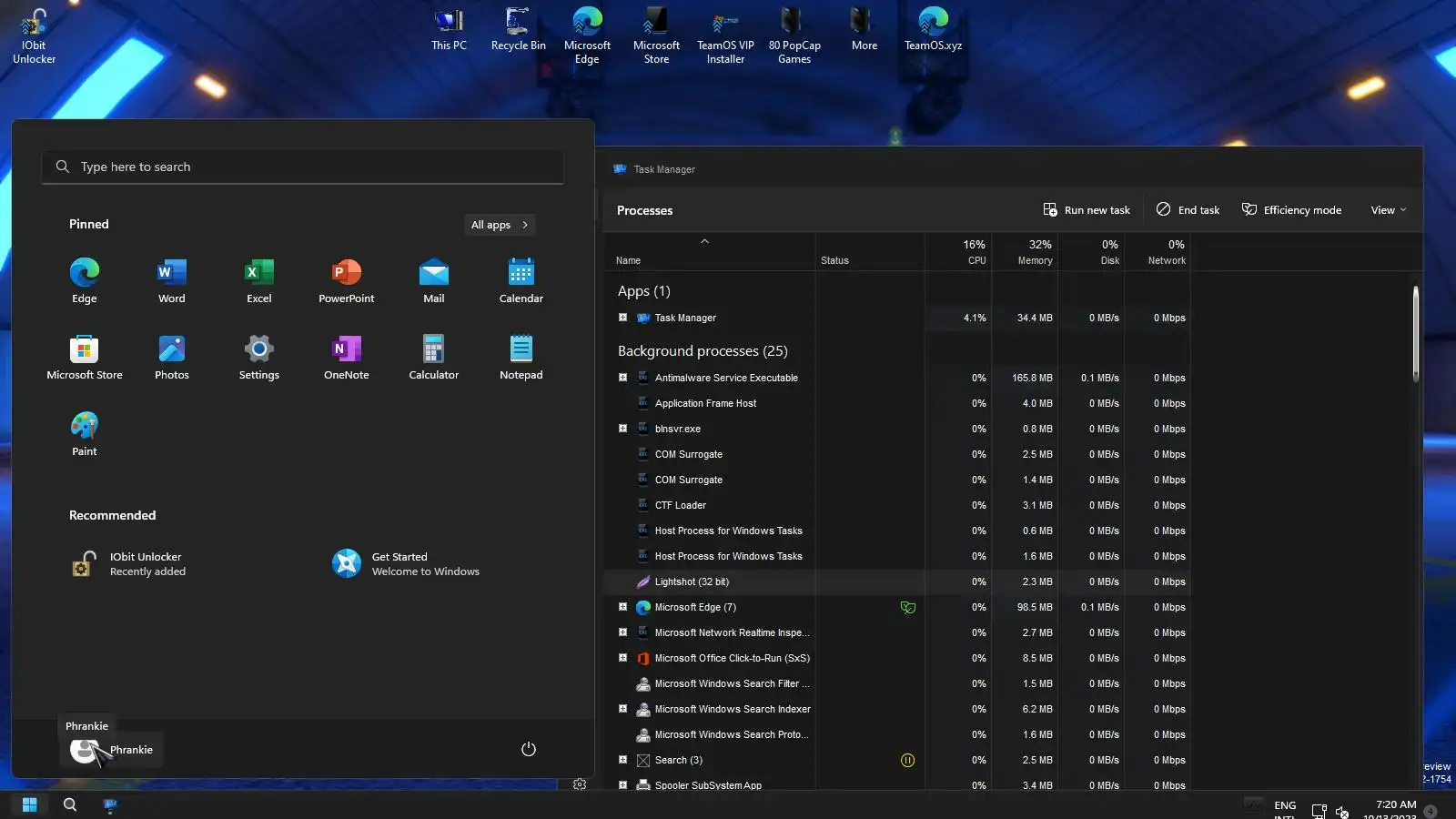Click the power button in Start menu
The image size is (1456, 819).
click(529, 749)
